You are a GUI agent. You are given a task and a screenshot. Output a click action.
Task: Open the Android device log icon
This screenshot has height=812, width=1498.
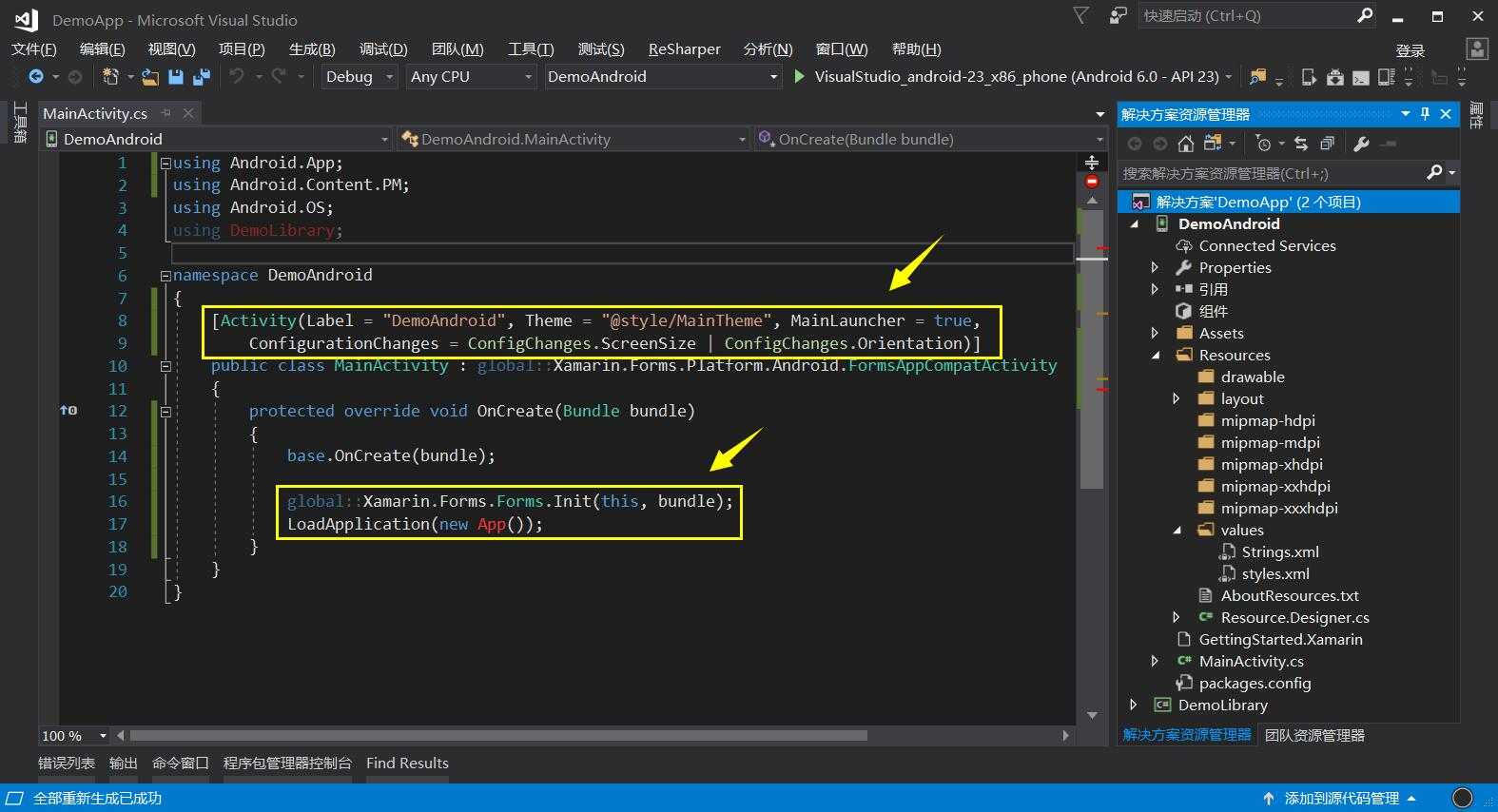pyautogui.click(x=1387, y=77)
